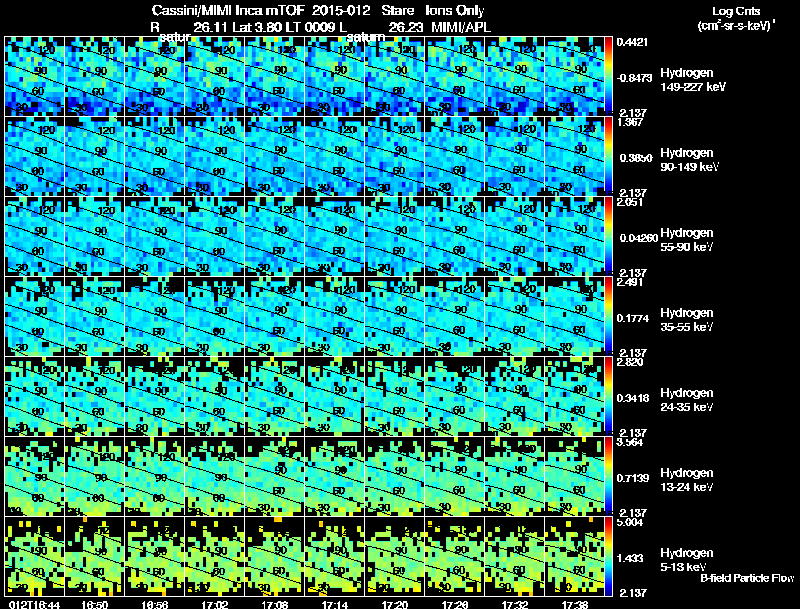This screenshot has width=800, height=609.
Task: Click the color bar for Hydrogen 35-55 keV
Action: click(608, 316)
